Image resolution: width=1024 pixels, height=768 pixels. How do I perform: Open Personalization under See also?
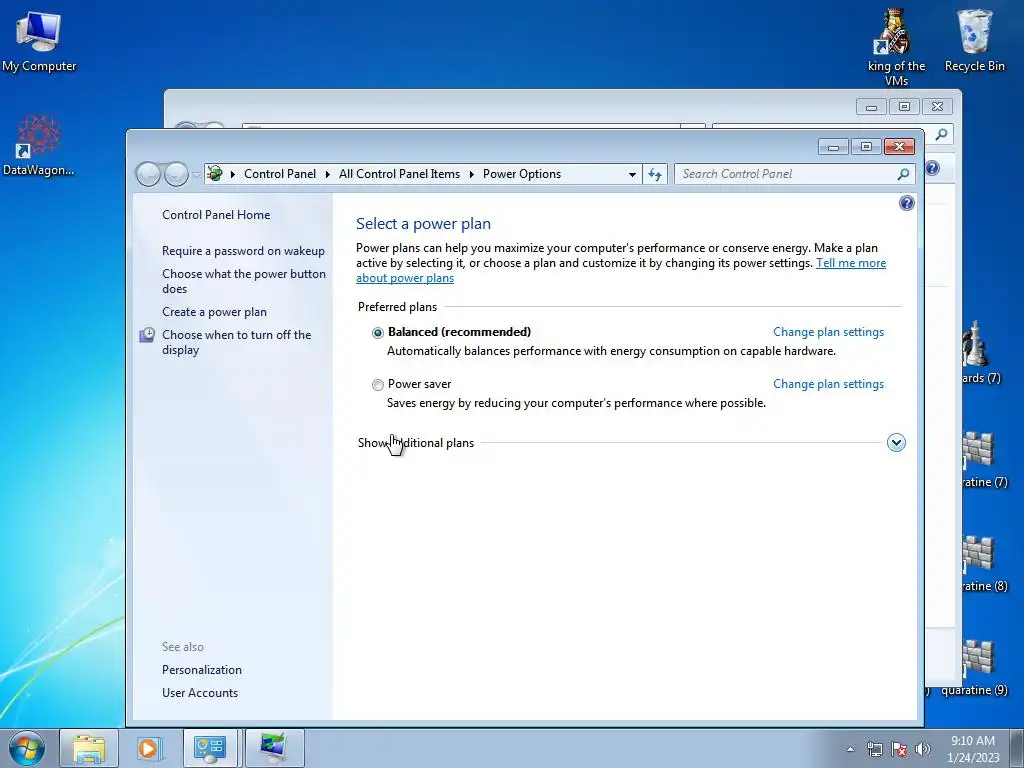tap(202, 670)
